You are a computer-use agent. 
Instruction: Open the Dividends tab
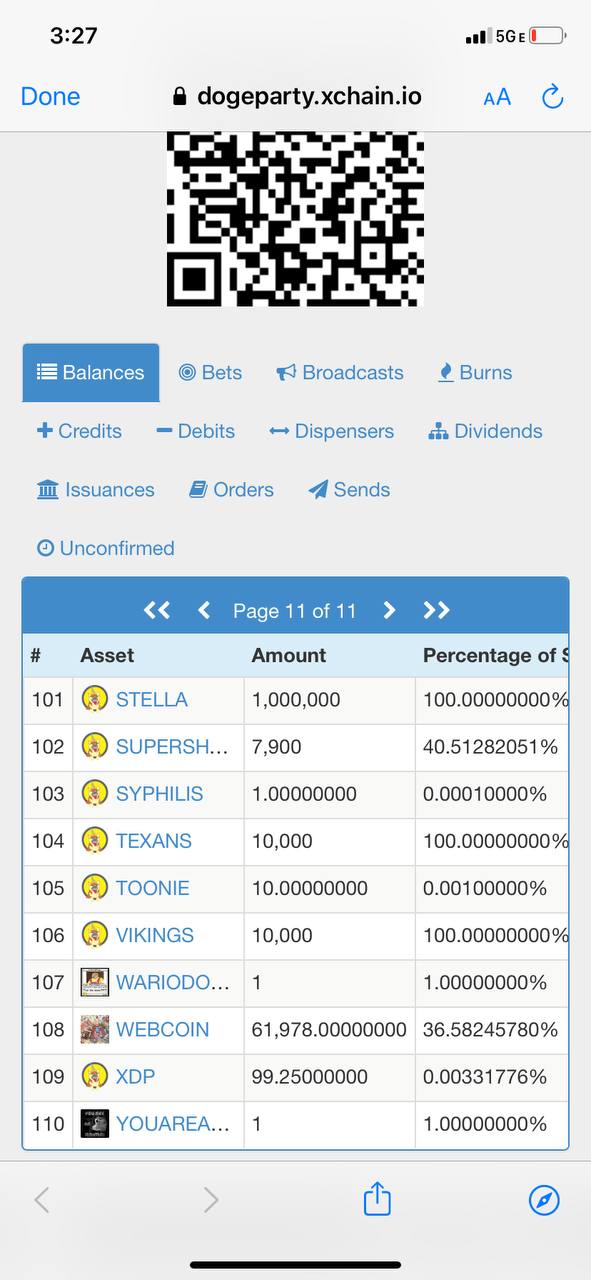(x=485, y=431)
